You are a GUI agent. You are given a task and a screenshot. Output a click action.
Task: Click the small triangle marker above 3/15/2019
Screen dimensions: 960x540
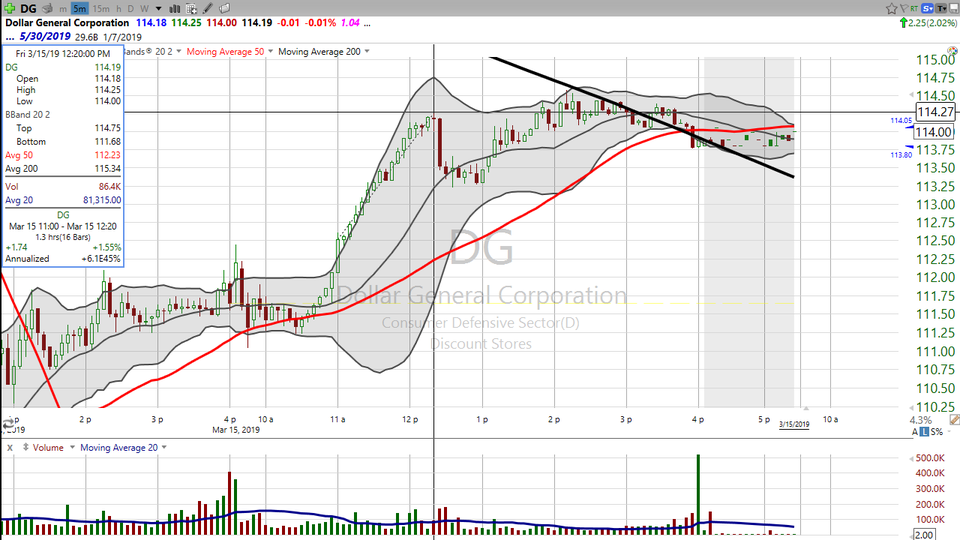[806, 408]
